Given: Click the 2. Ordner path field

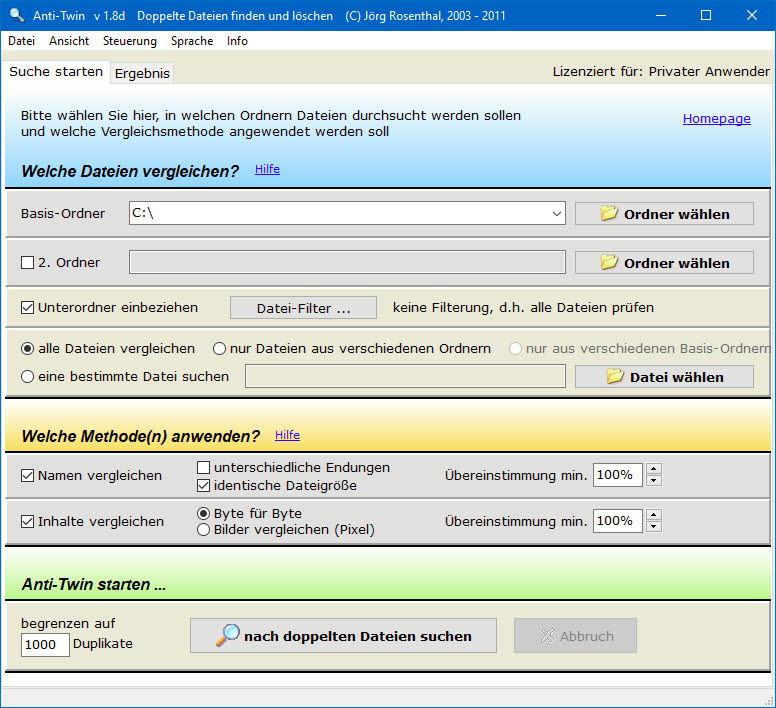Looking at the screenshot, I should (347, 262).
